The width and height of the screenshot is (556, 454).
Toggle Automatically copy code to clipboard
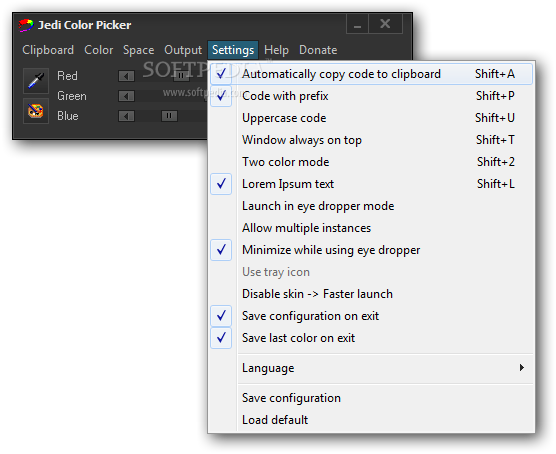[372, 74]
